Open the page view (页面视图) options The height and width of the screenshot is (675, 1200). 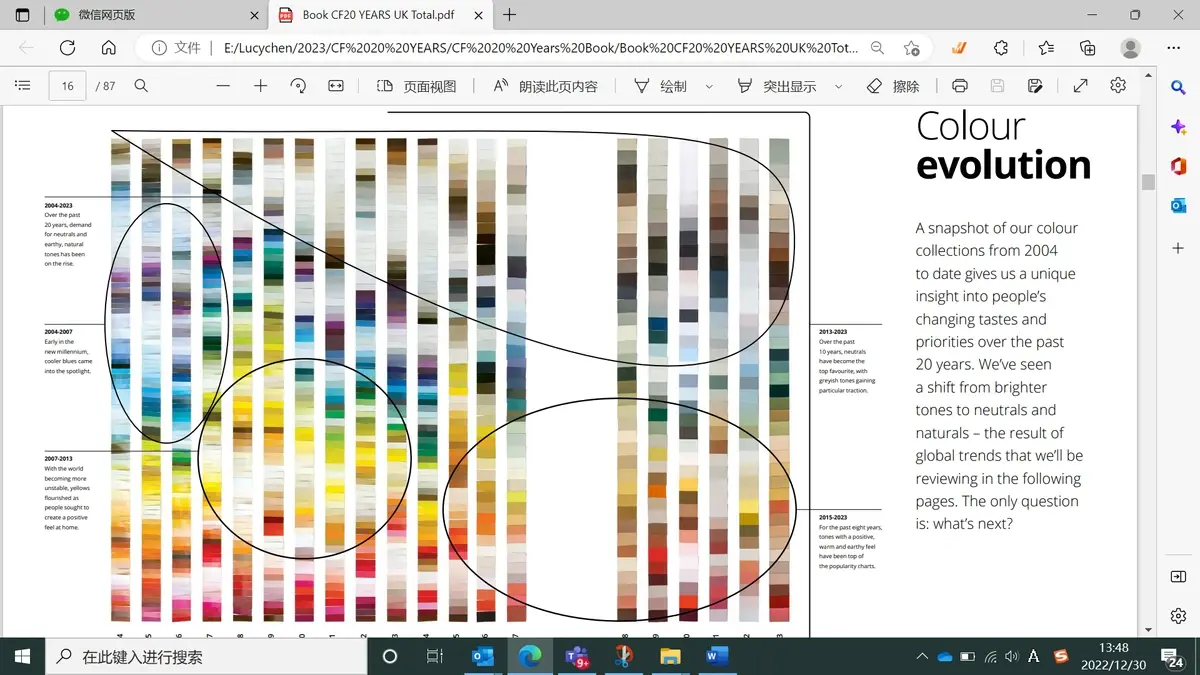416,86
